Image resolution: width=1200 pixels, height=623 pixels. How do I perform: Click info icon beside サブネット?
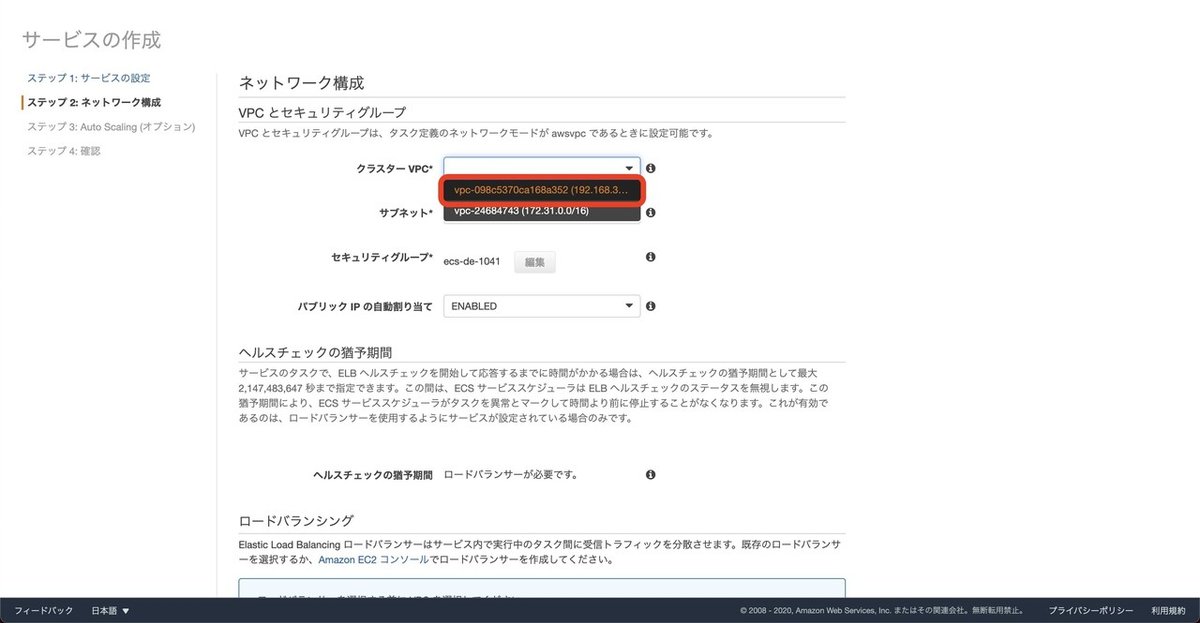(x=650, y=213)
